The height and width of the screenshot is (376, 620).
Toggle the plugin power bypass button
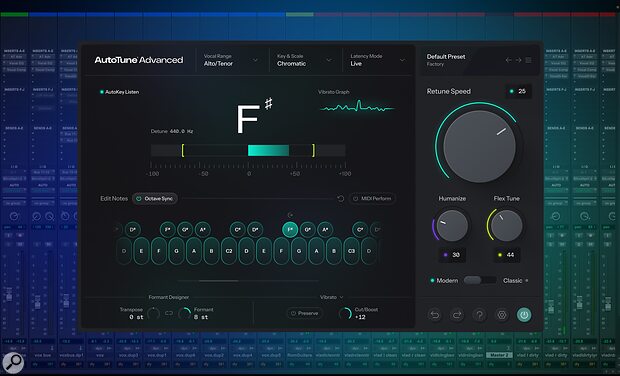point(524,315)
